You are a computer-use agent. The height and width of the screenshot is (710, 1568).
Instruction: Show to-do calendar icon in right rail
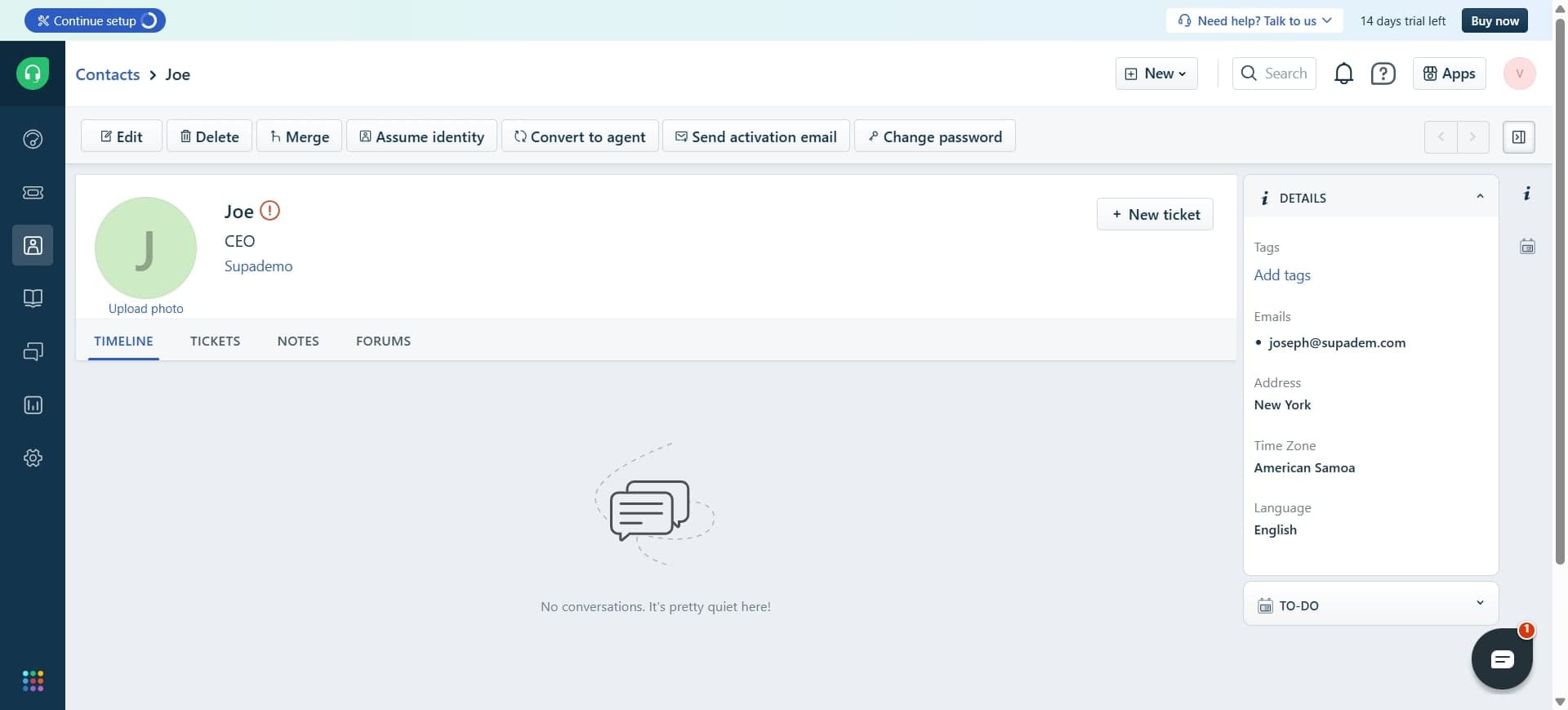coord(1527,246)
